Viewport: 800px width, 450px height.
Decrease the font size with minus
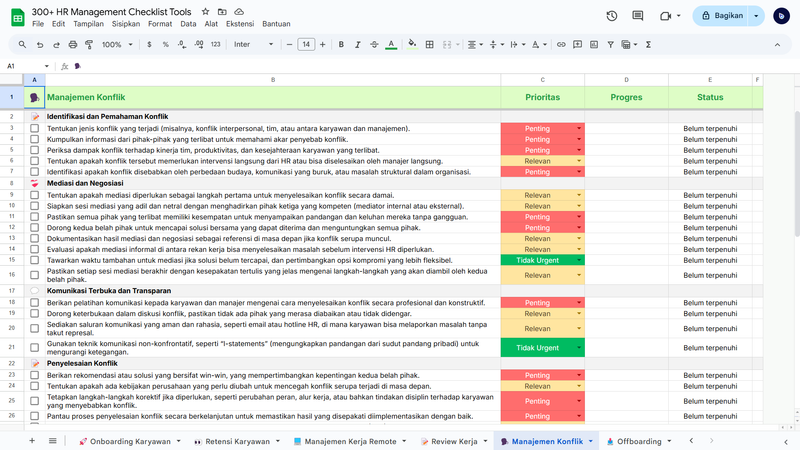(x=289, y=45)
